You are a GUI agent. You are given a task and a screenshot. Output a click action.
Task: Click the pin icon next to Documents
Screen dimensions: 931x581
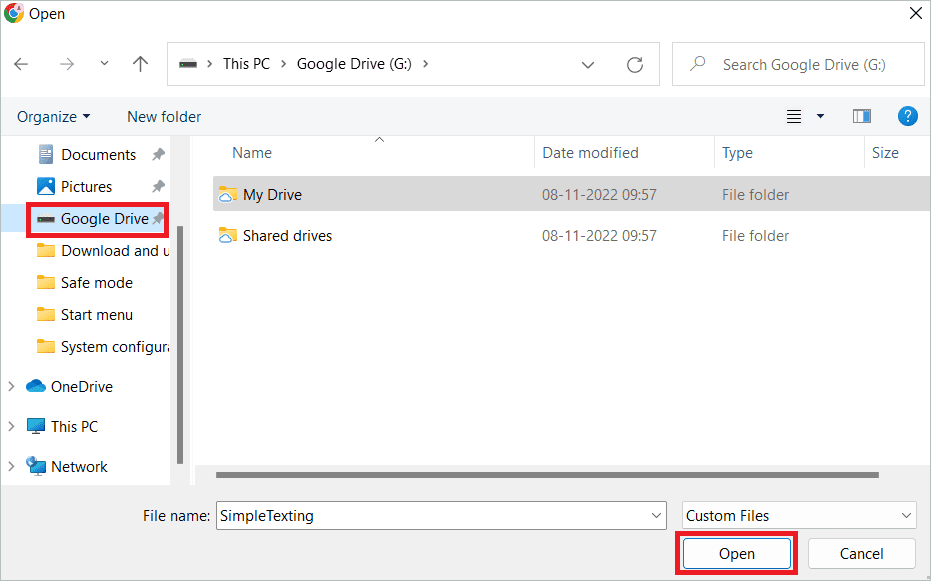click(158, 154)
